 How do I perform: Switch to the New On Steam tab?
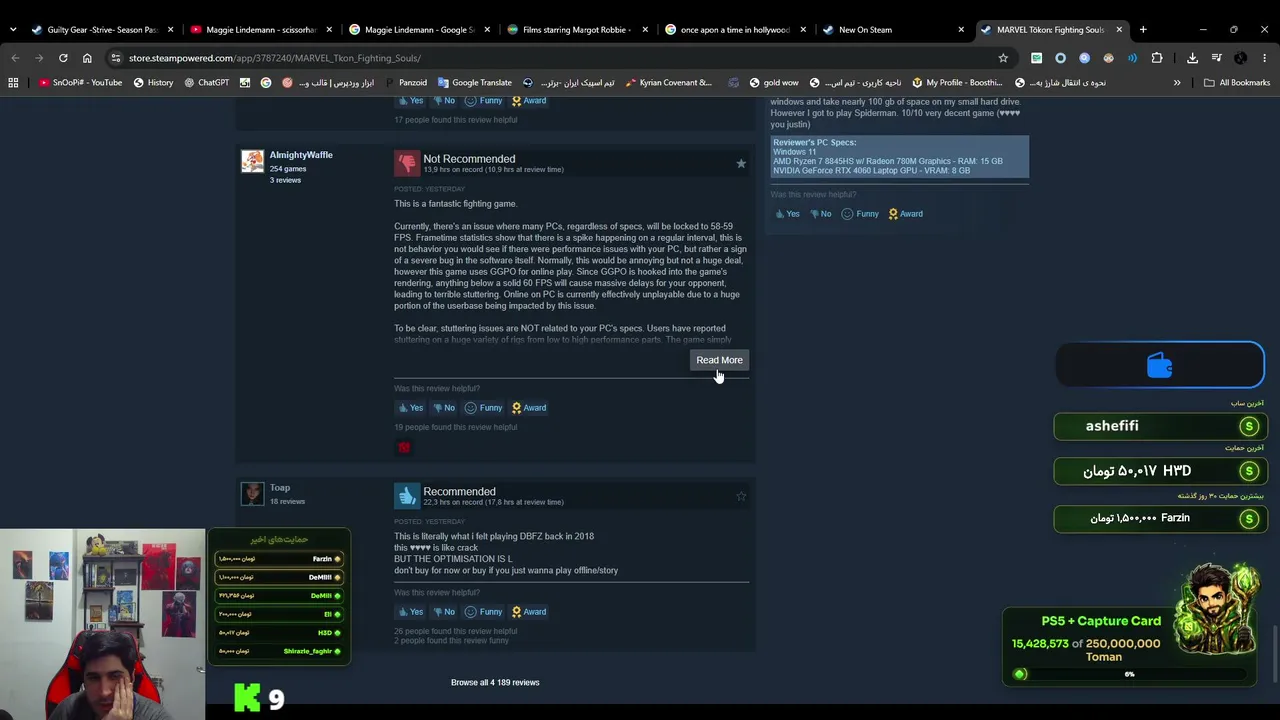[x=892, y=30]
